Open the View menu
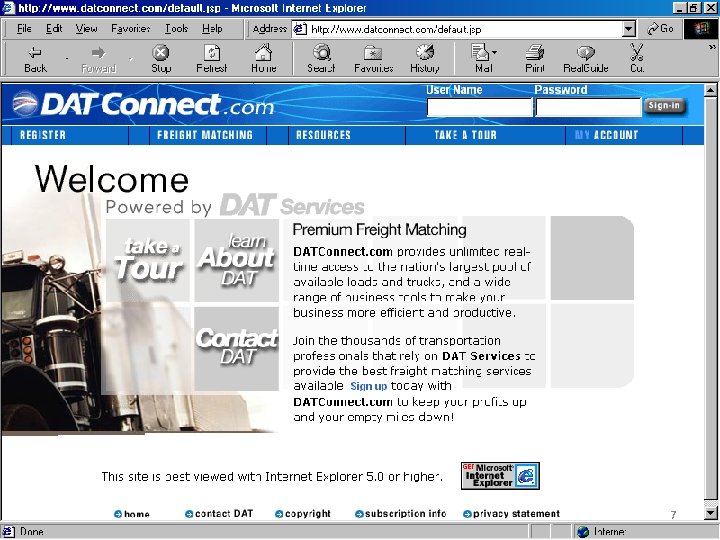 pyautogui.click(x=86, y=28)
